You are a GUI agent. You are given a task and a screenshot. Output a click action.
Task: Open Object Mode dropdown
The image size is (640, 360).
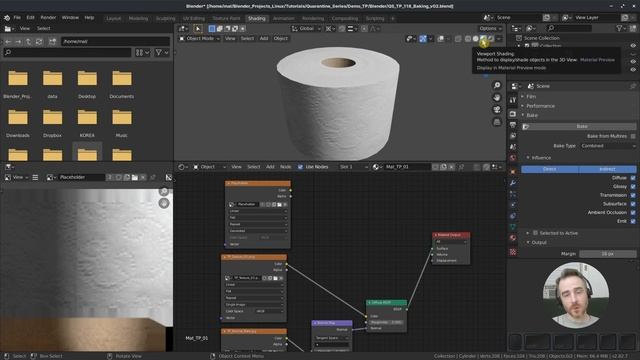pyautogui.click(x=200, y=38)
